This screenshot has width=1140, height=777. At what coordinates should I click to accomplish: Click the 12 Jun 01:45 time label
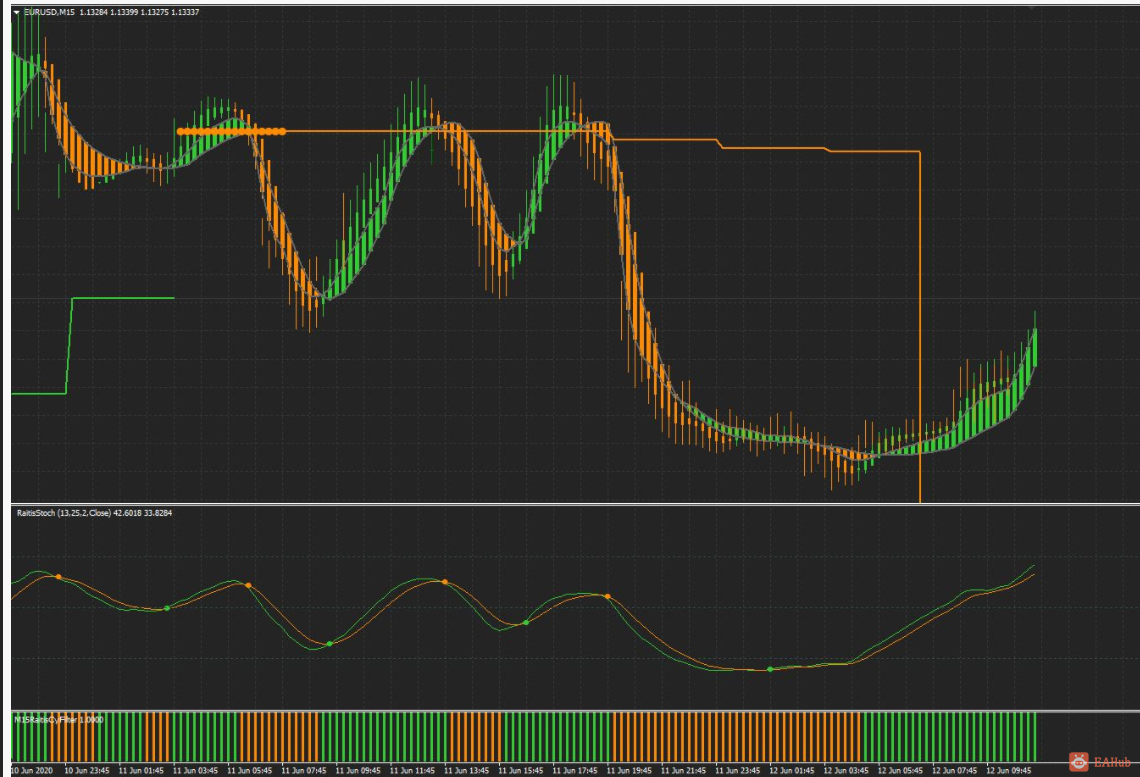[x=792, y=770]
